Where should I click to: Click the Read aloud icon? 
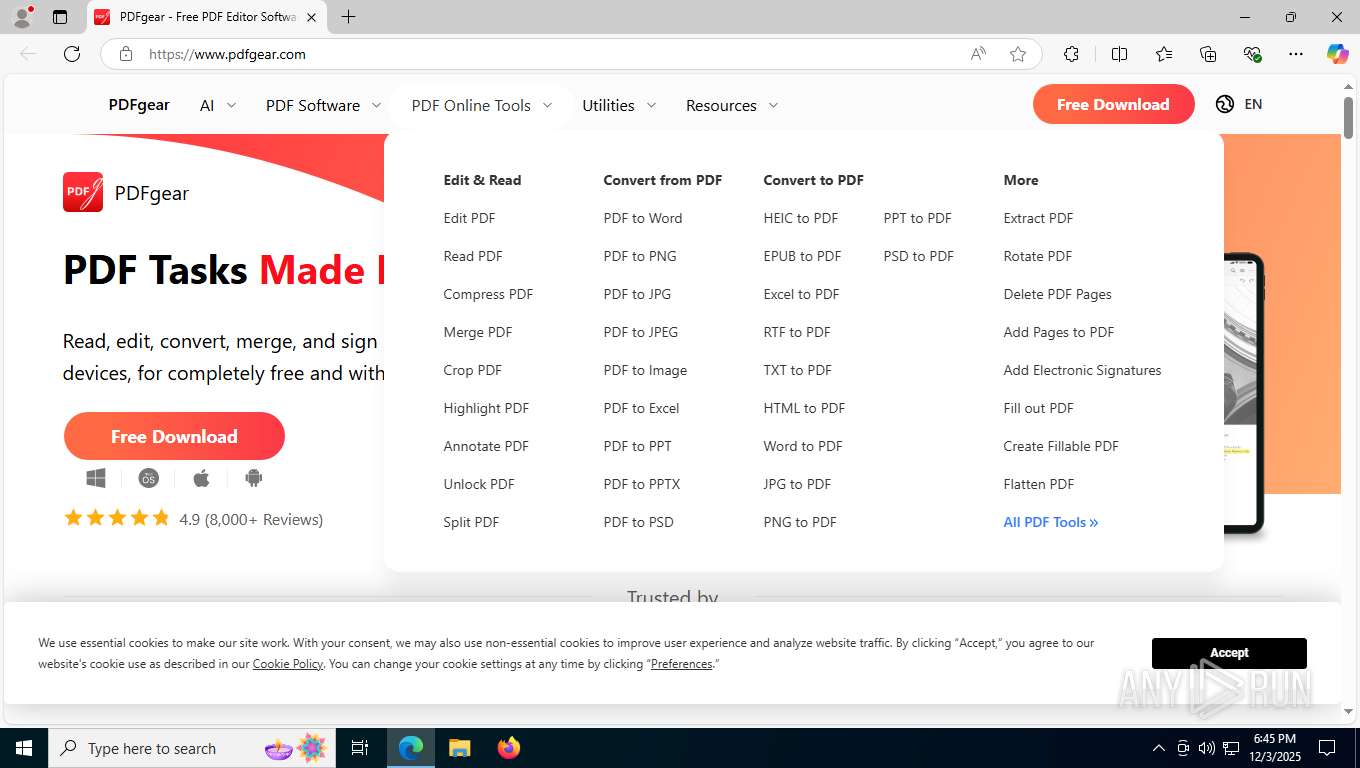(978, 54)
